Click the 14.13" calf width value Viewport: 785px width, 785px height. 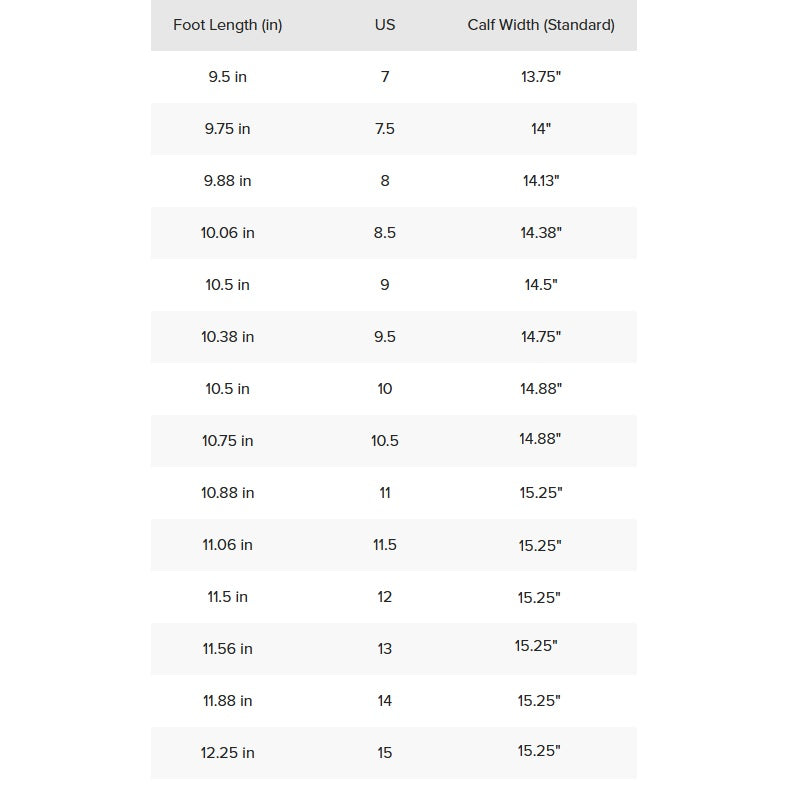pos(541,181)
